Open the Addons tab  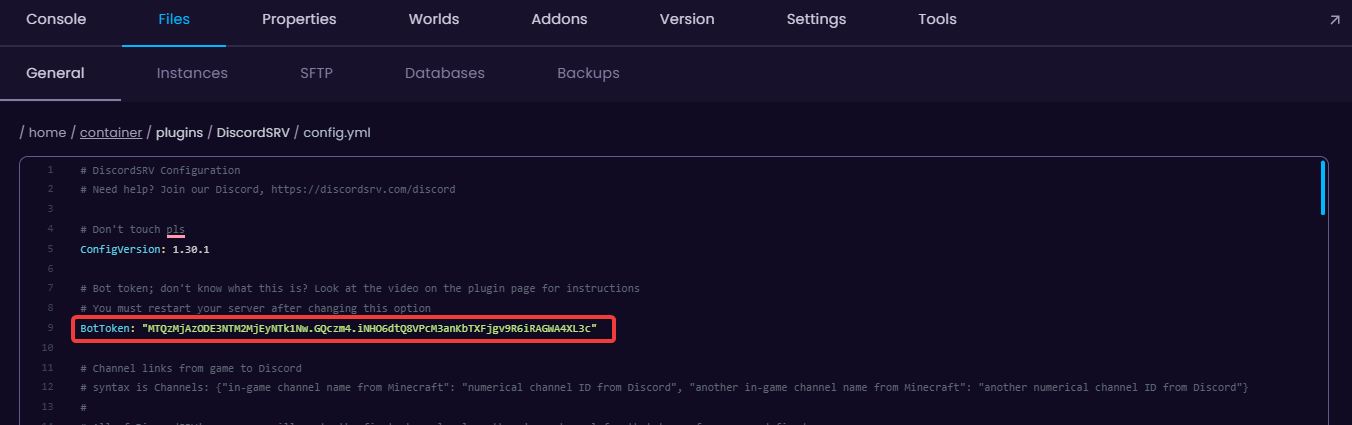pos(559,19)
